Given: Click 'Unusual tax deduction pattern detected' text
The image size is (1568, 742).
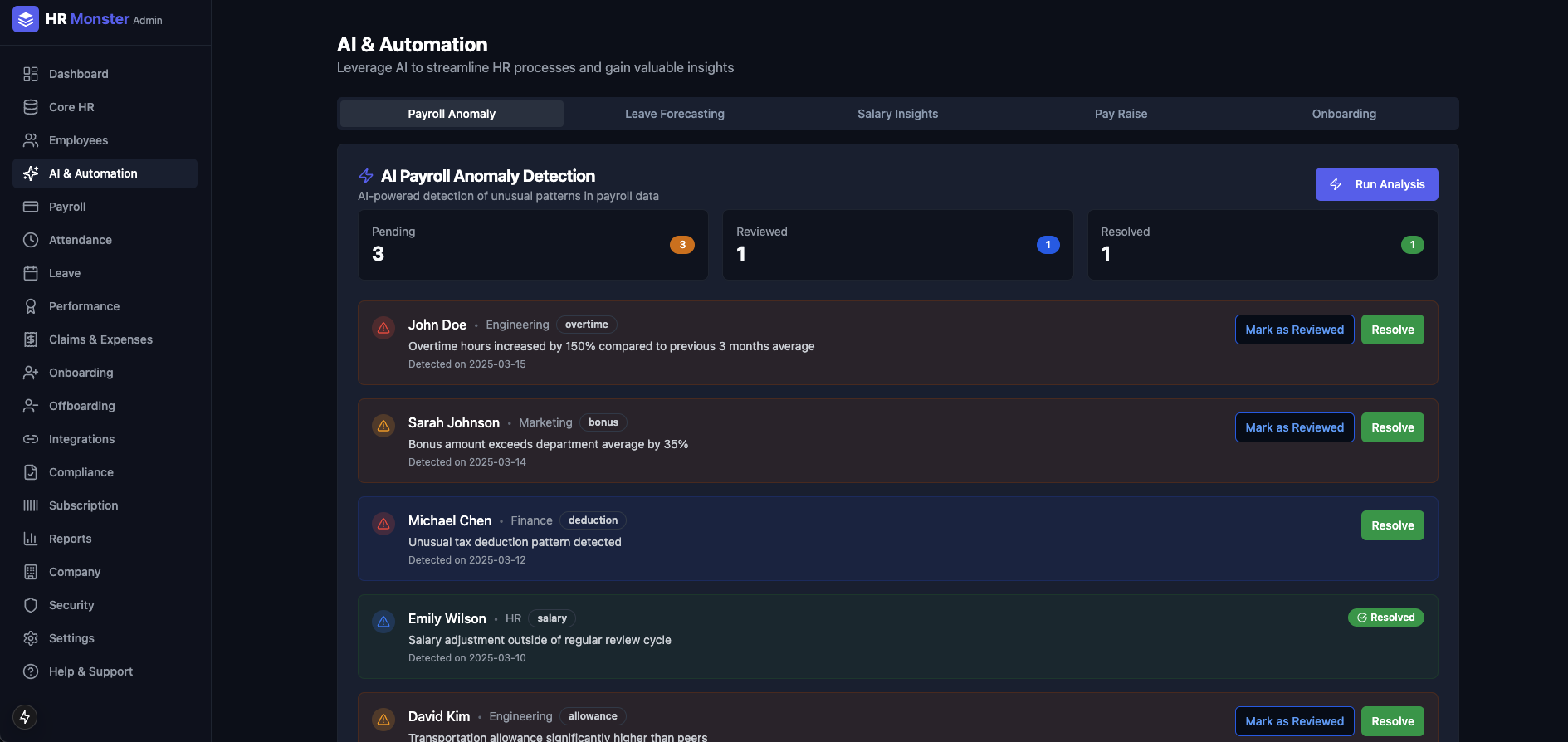Looking at the screenshot, I should (515, 542).
